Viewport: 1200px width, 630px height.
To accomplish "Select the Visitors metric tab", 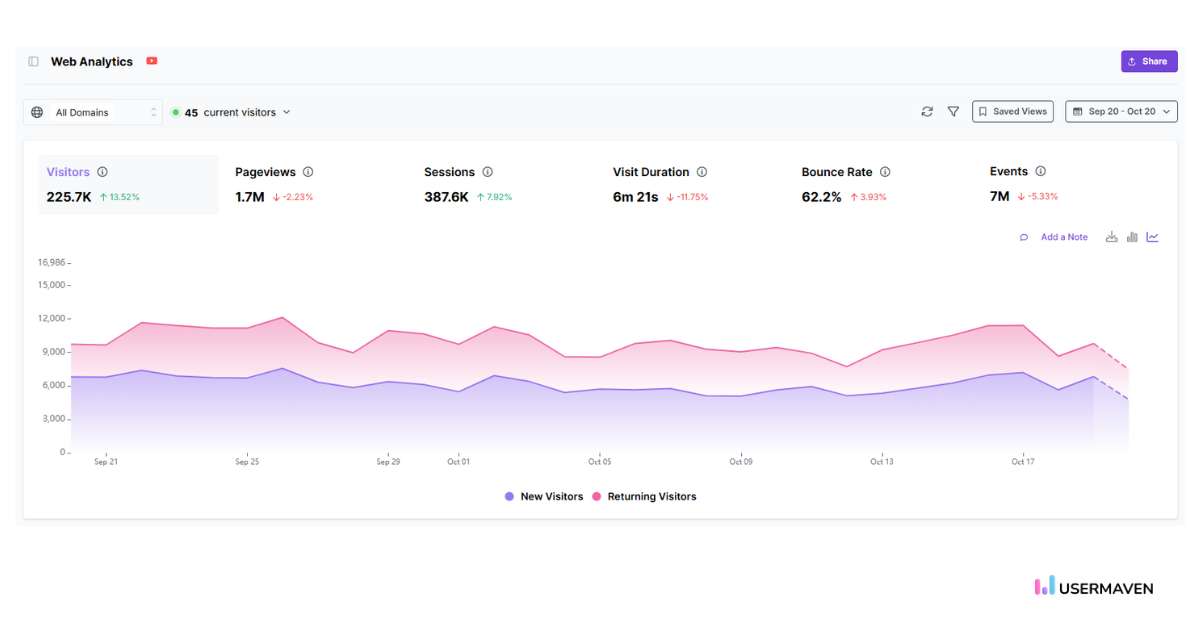I will pyautogui.click(x=127, y=184).
